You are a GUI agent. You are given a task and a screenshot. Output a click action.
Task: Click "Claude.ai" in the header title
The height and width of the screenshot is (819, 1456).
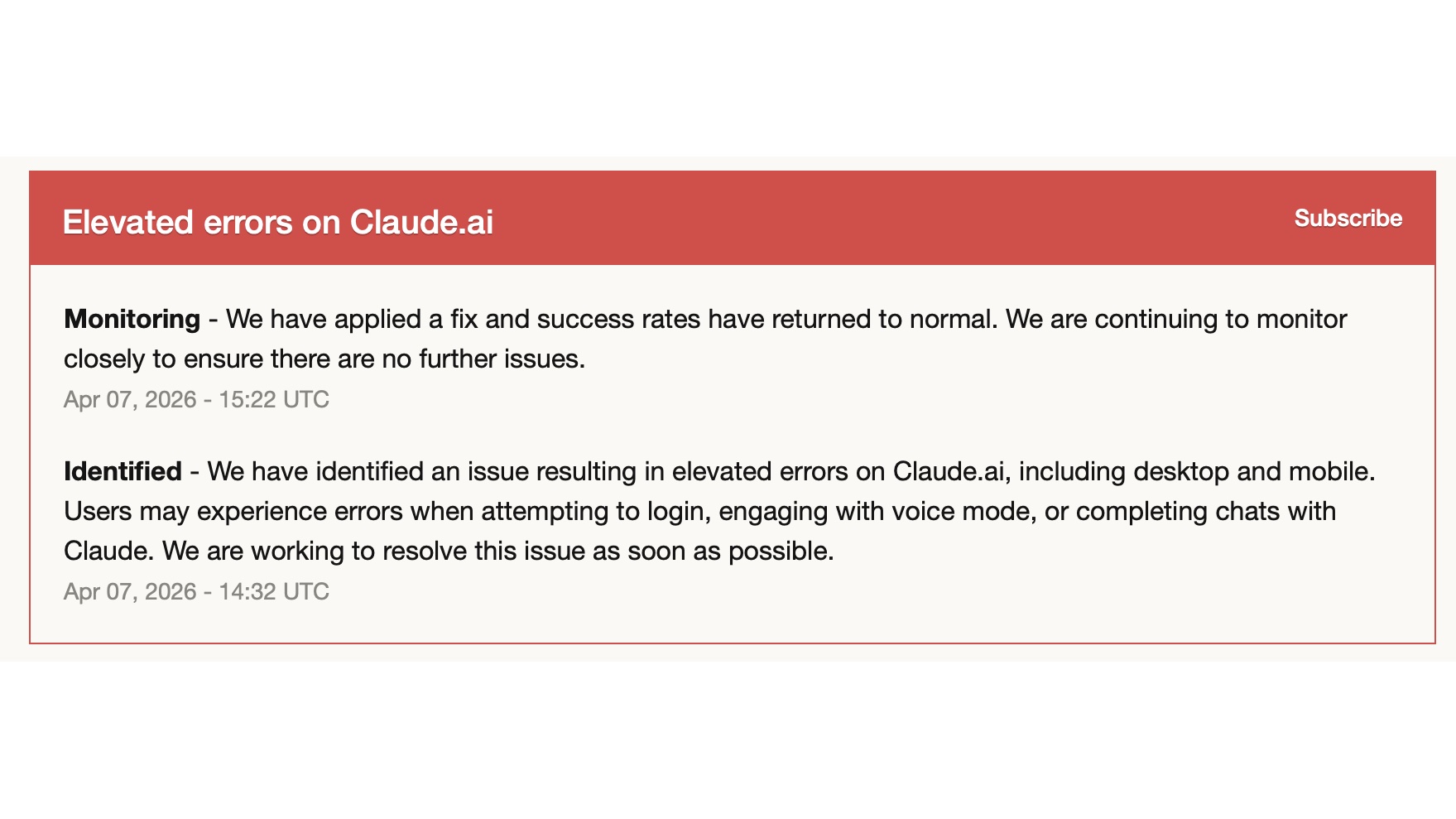point(421,222)
